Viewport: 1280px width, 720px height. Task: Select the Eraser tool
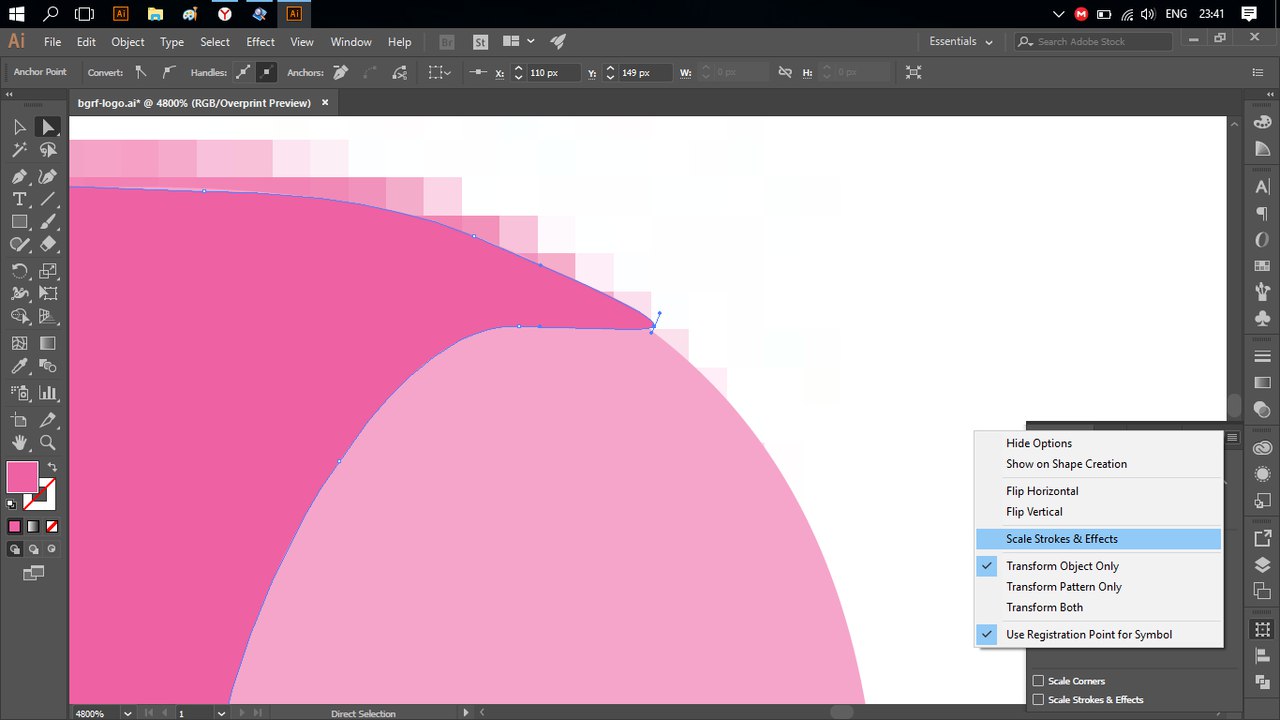[47, 245]
